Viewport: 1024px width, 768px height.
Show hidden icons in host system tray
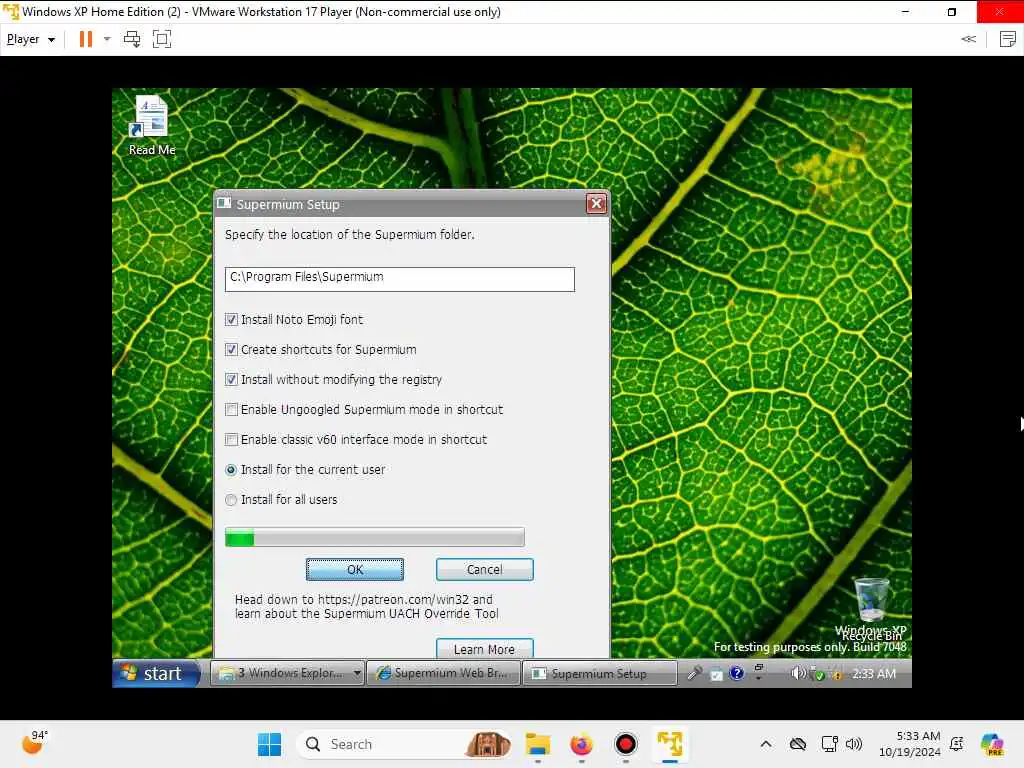[766, 744]
